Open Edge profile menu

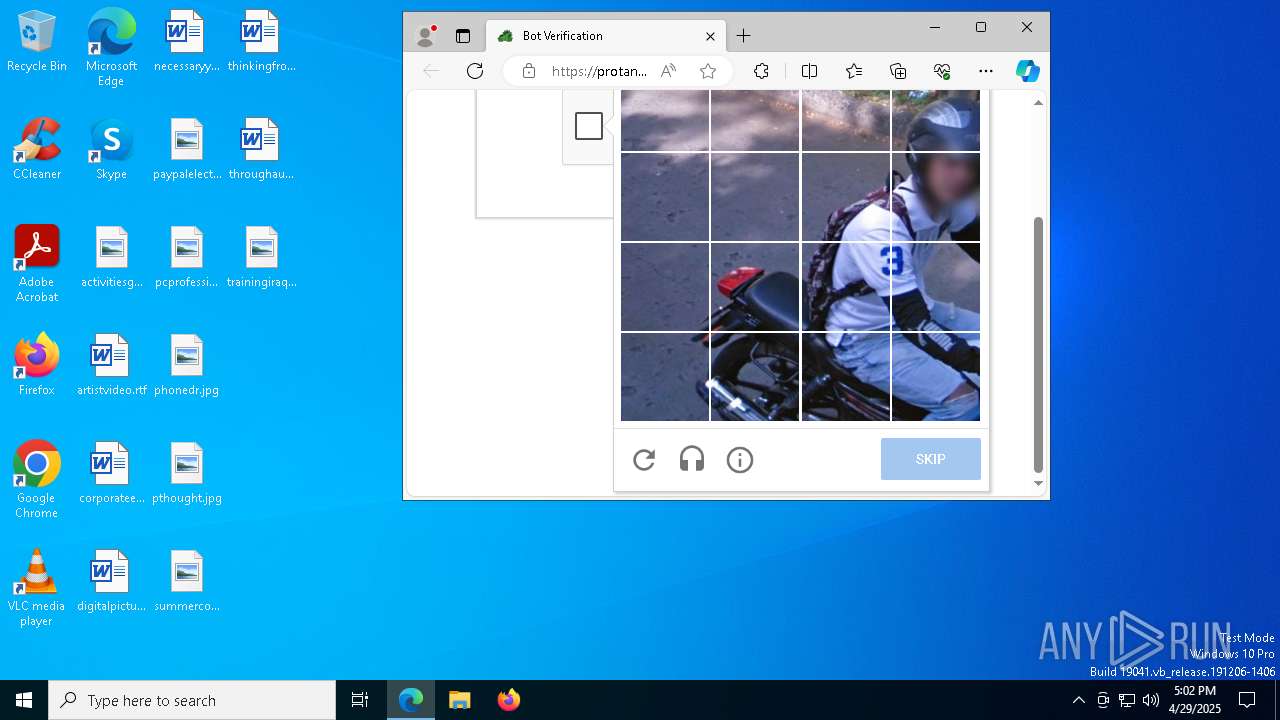coord(426,36)
